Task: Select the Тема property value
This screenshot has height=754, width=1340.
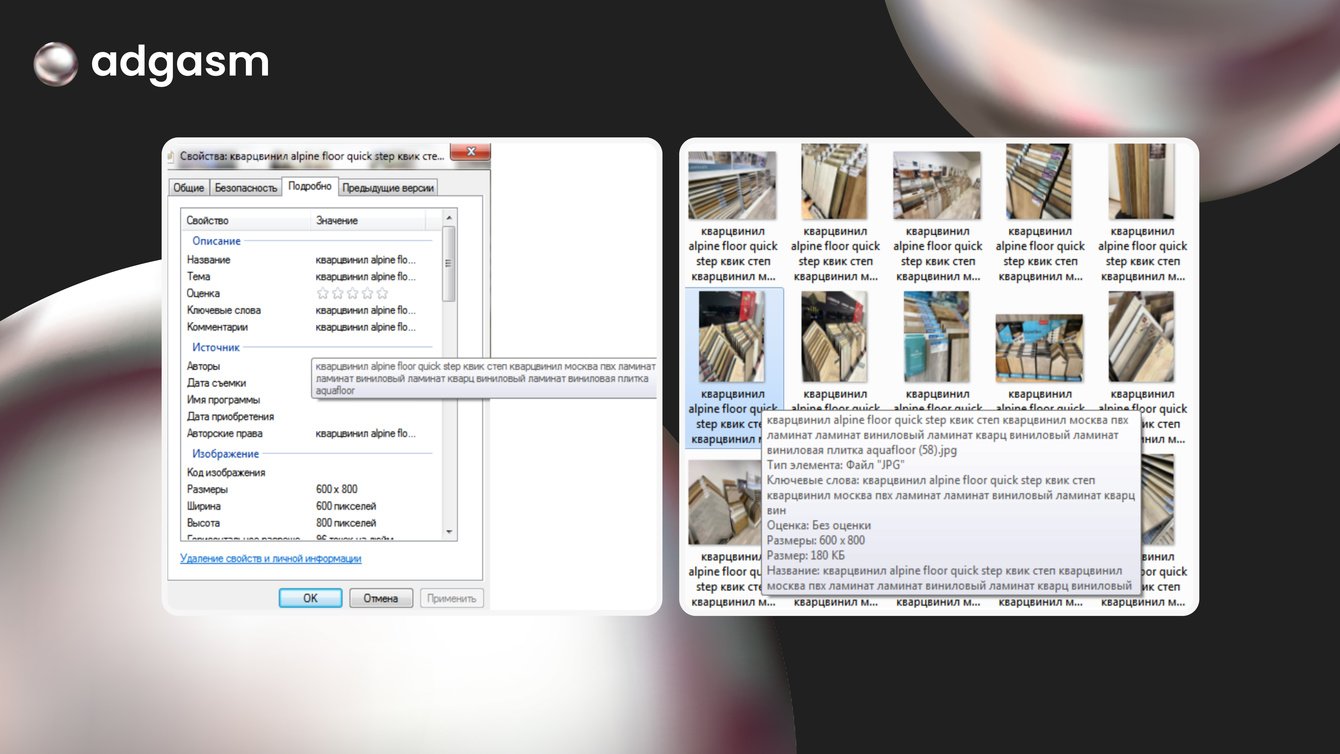Action: click(x=365, y=276)
